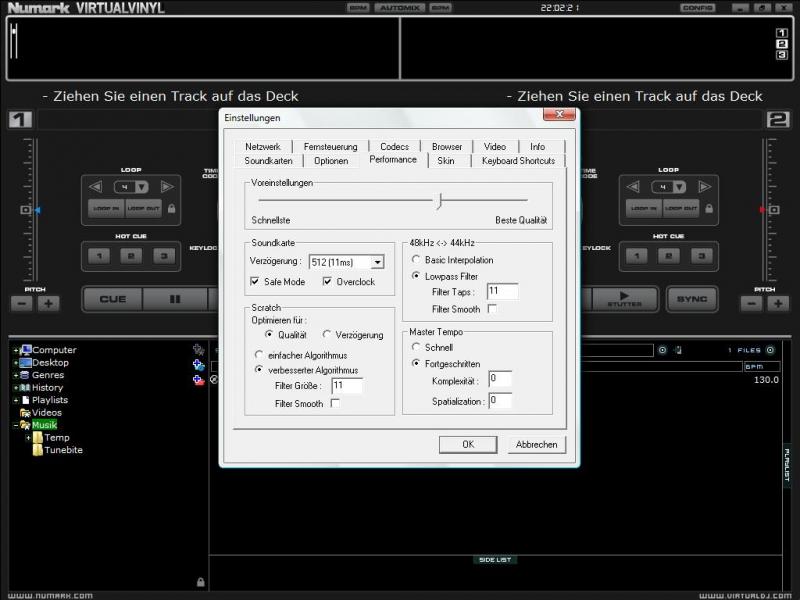The image size is (800, 600).
Task: Click the loop lock icon on left deck
Action: click(x=171, y=209)
